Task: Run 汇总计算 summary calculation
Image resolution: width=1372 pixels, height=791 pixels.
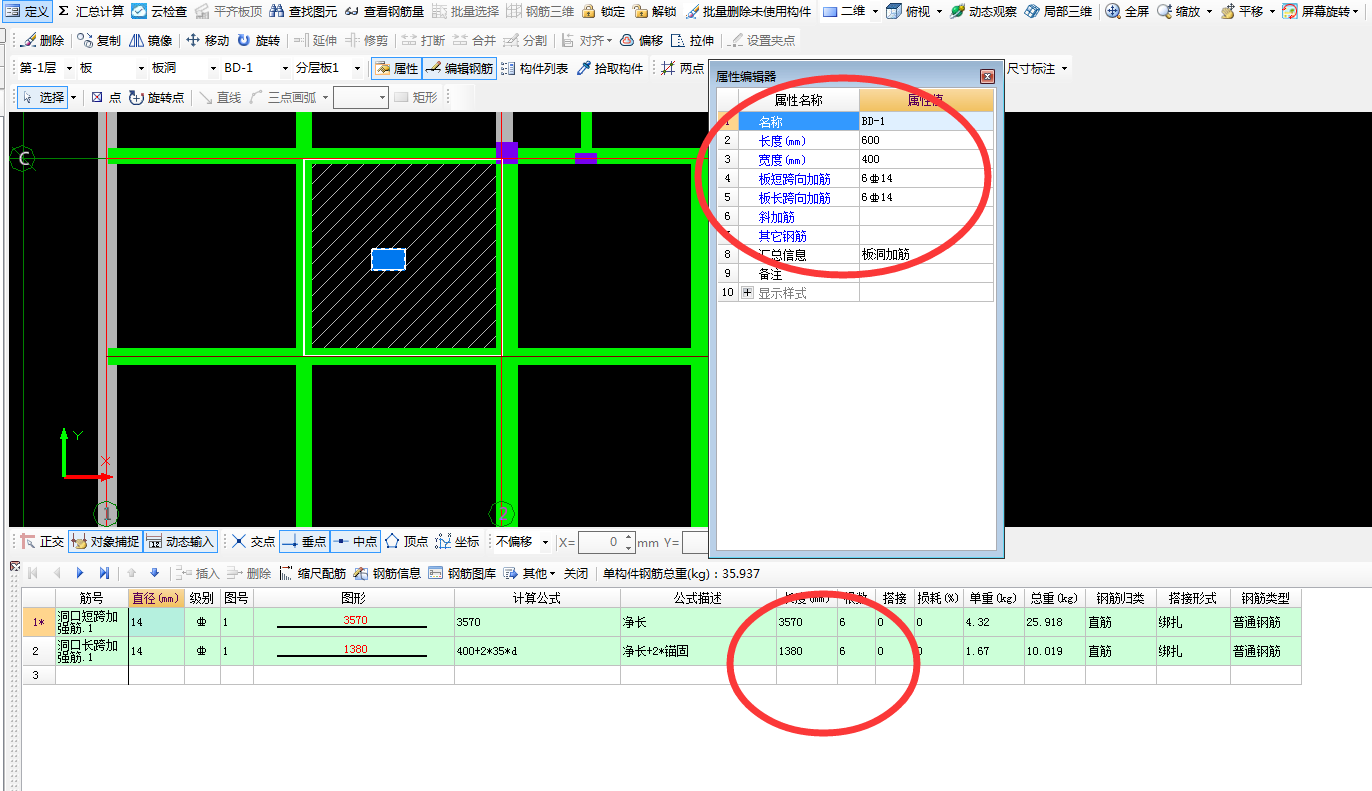Action: pyautogui.click(x=91, y=11)
